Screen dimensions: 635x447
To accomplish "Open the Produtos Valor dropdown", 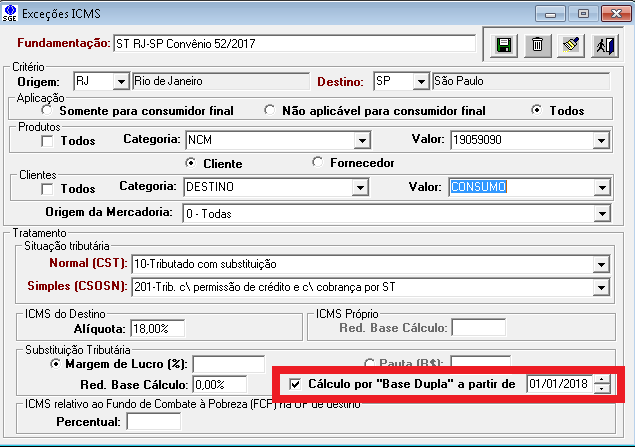I will (601, 140).
